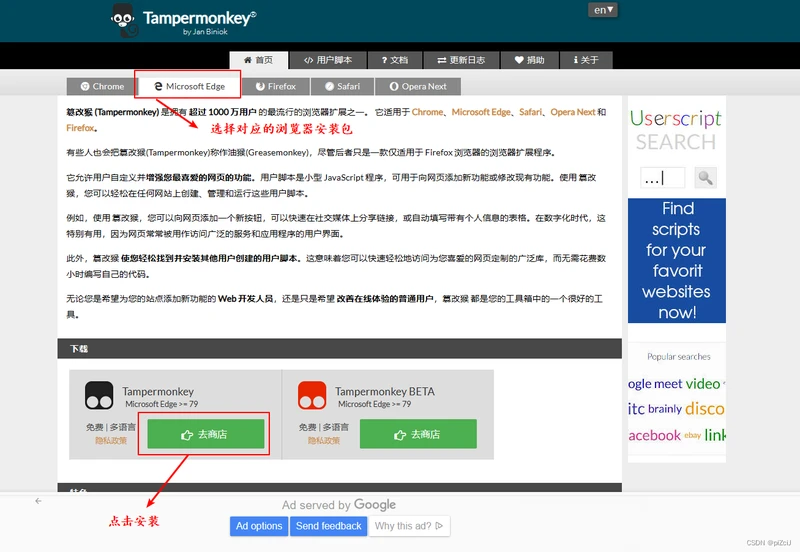
Task: Click the Ad options button
Action: (x=259, y=526)
